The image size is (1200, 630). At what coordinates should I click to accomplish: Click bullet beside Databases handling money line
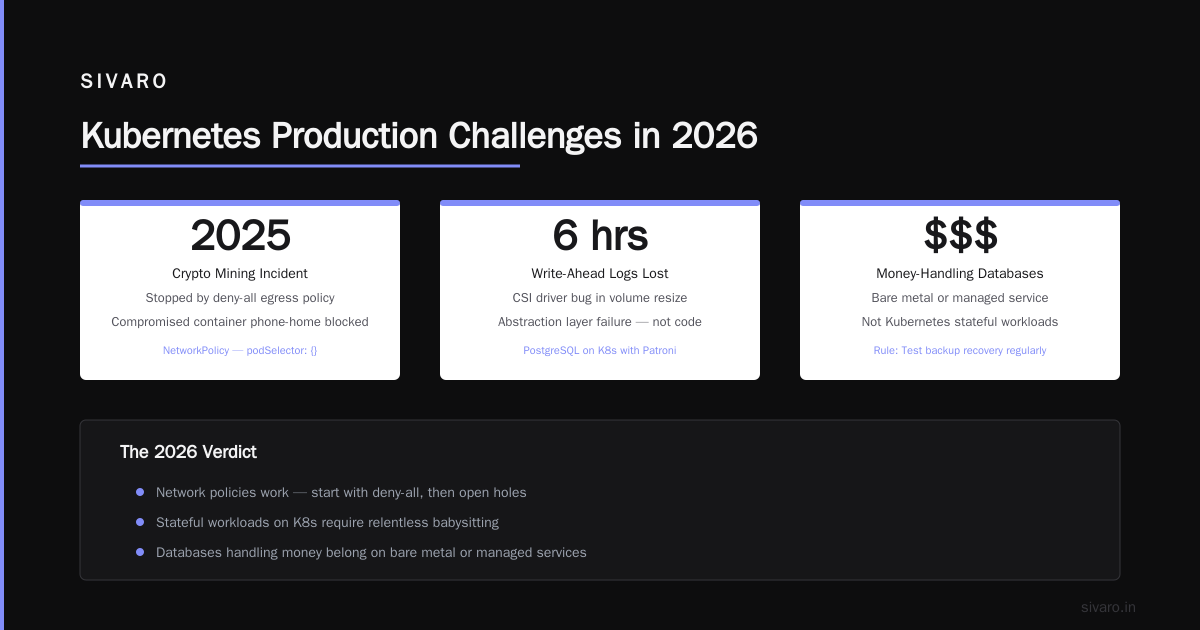[140, 552]
